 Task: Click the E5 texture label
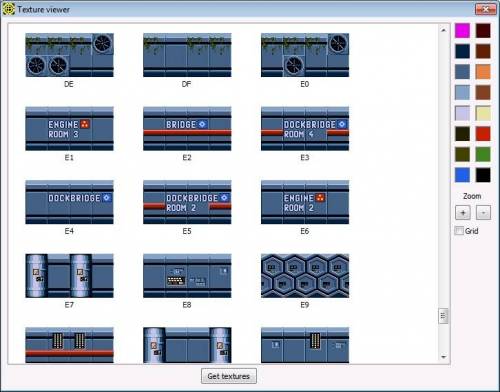pyautogui.click(x=187, y=231)
